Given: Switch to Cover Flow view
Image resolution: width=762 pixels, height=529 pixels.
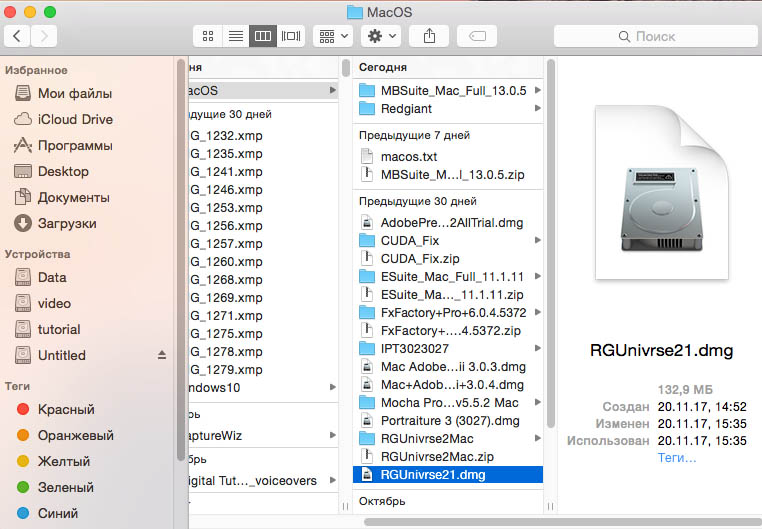Looking at the screenshot, I should point(291,36).
